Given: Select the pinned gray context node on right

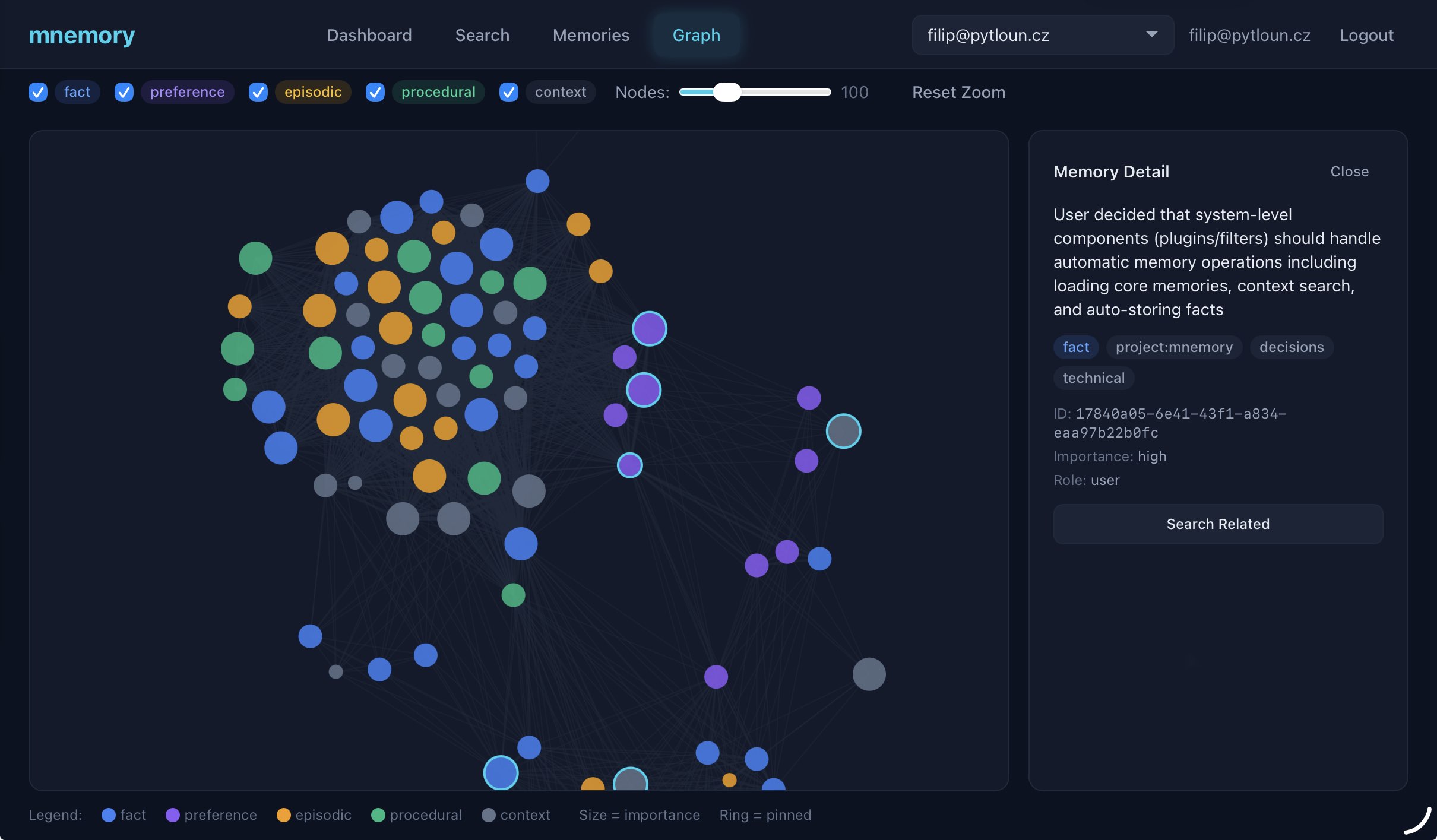Looking at the screenshot, I should [843, 431].
